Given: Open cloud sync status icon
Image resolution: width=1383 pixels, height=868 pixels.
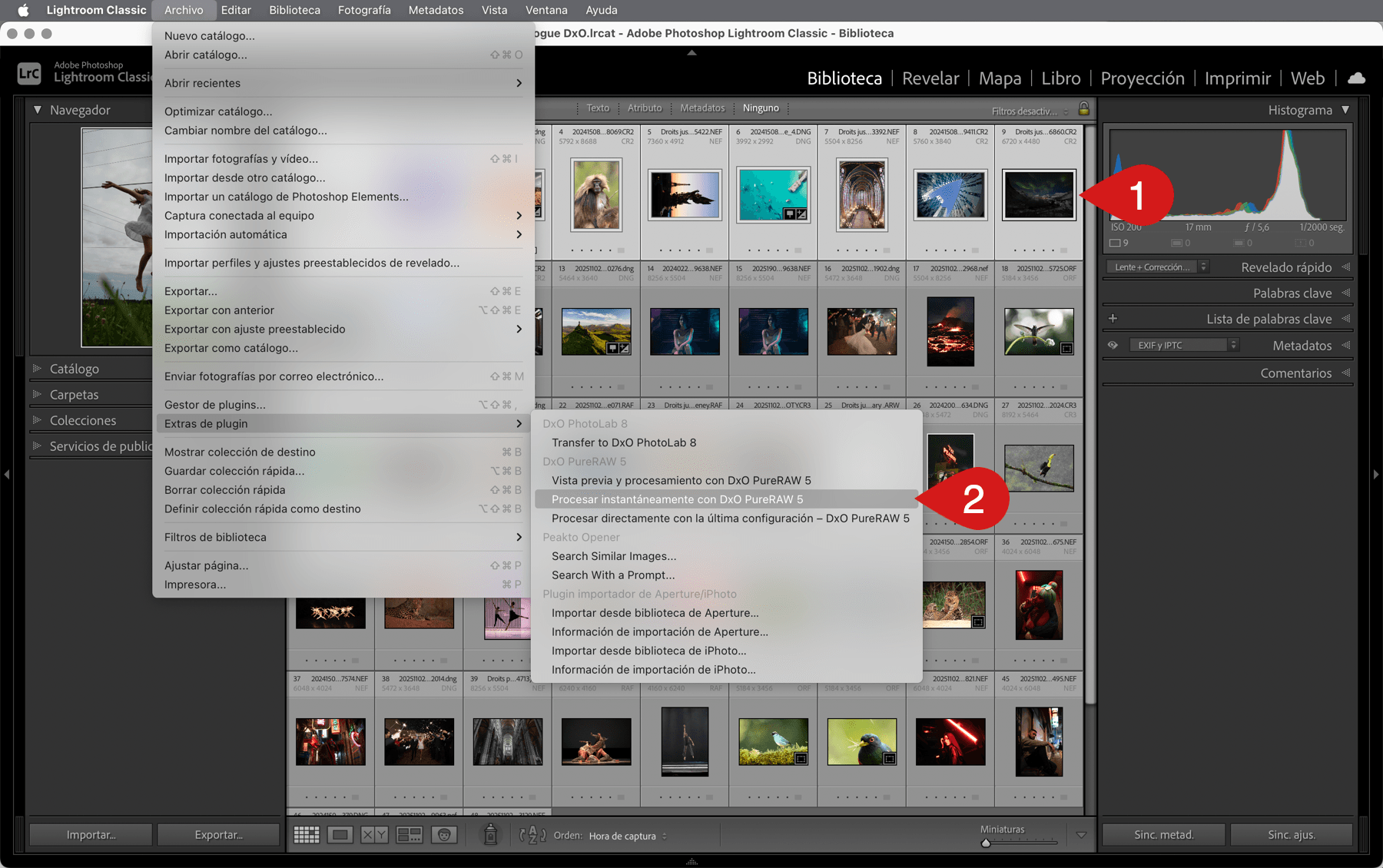Looking at the screenshot, I should pyautogui.click(x=1357, y=78).
